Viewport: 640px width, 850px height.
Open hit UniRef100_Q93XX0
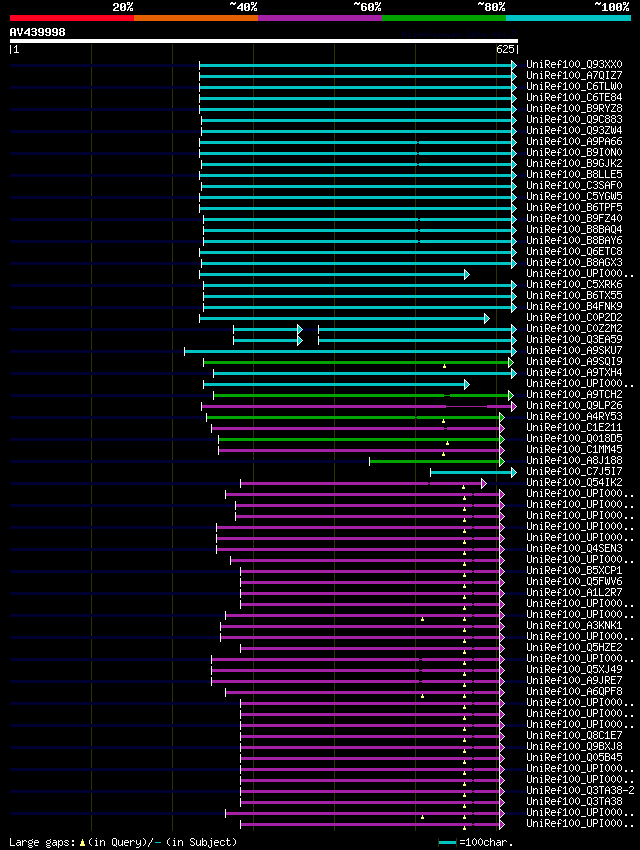point(574,65)
